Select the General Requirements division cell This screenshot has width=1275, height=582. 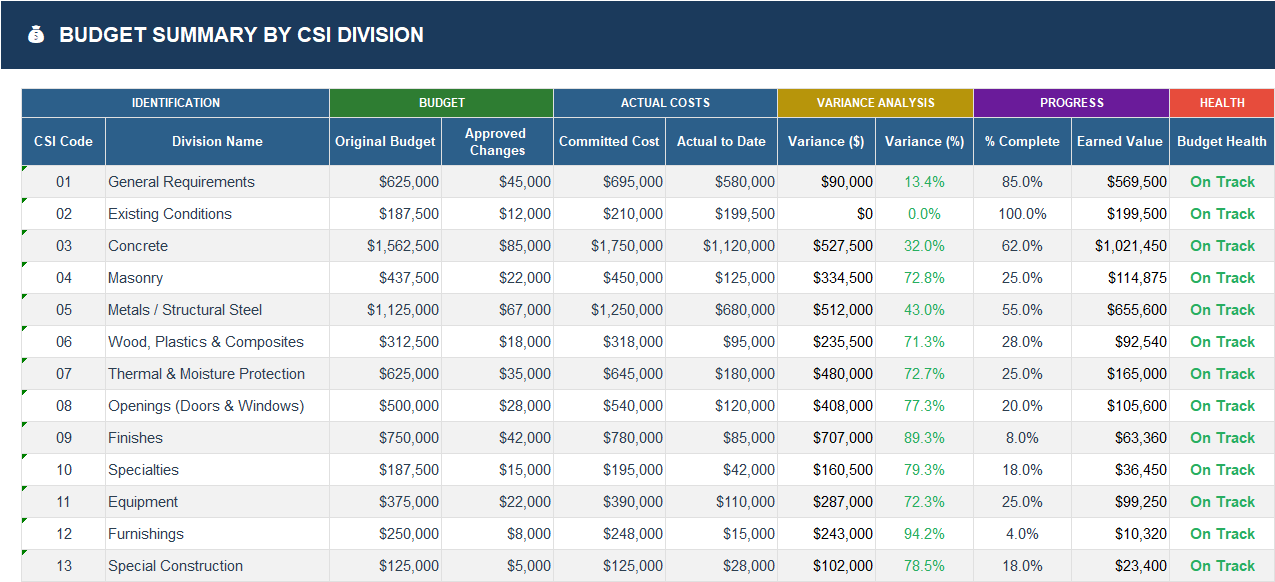(217, 182)
